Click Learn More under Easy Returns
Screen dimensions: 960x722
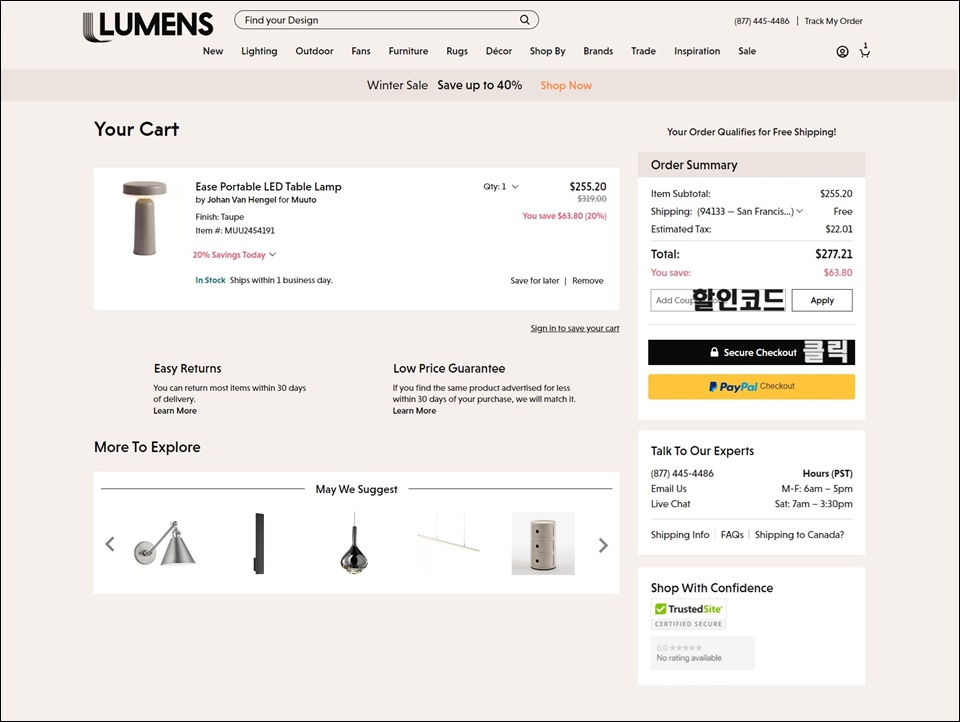[175, 411]
